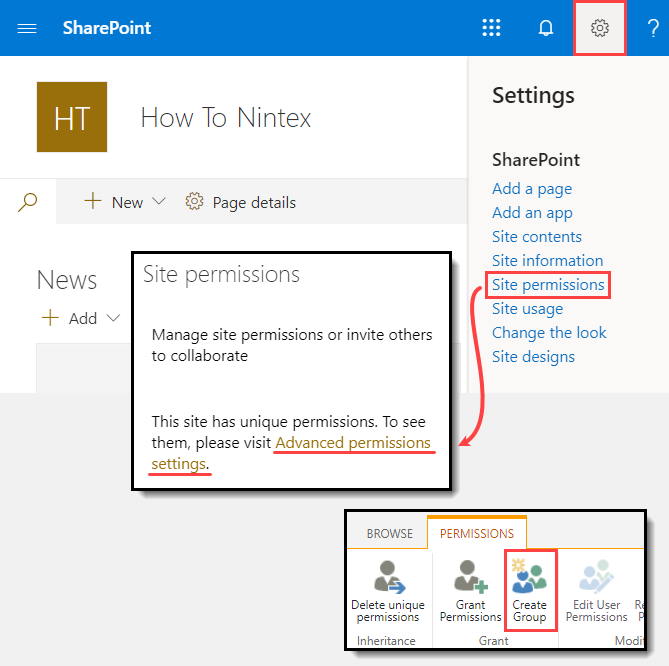Open Site permissions link
The width and height of the screenshot is (669, 666).
pos(548,285)
